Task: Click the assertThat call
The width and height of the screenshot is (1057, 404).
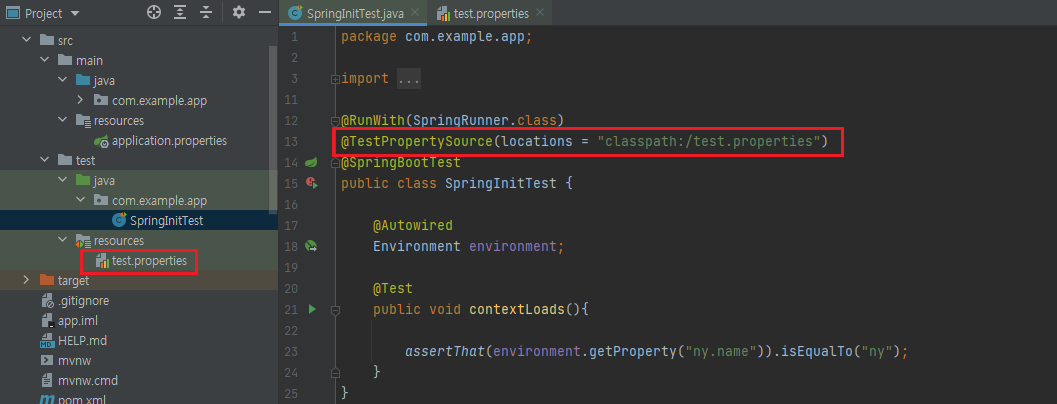Action: pyautogui.click(x=445, y=351)
